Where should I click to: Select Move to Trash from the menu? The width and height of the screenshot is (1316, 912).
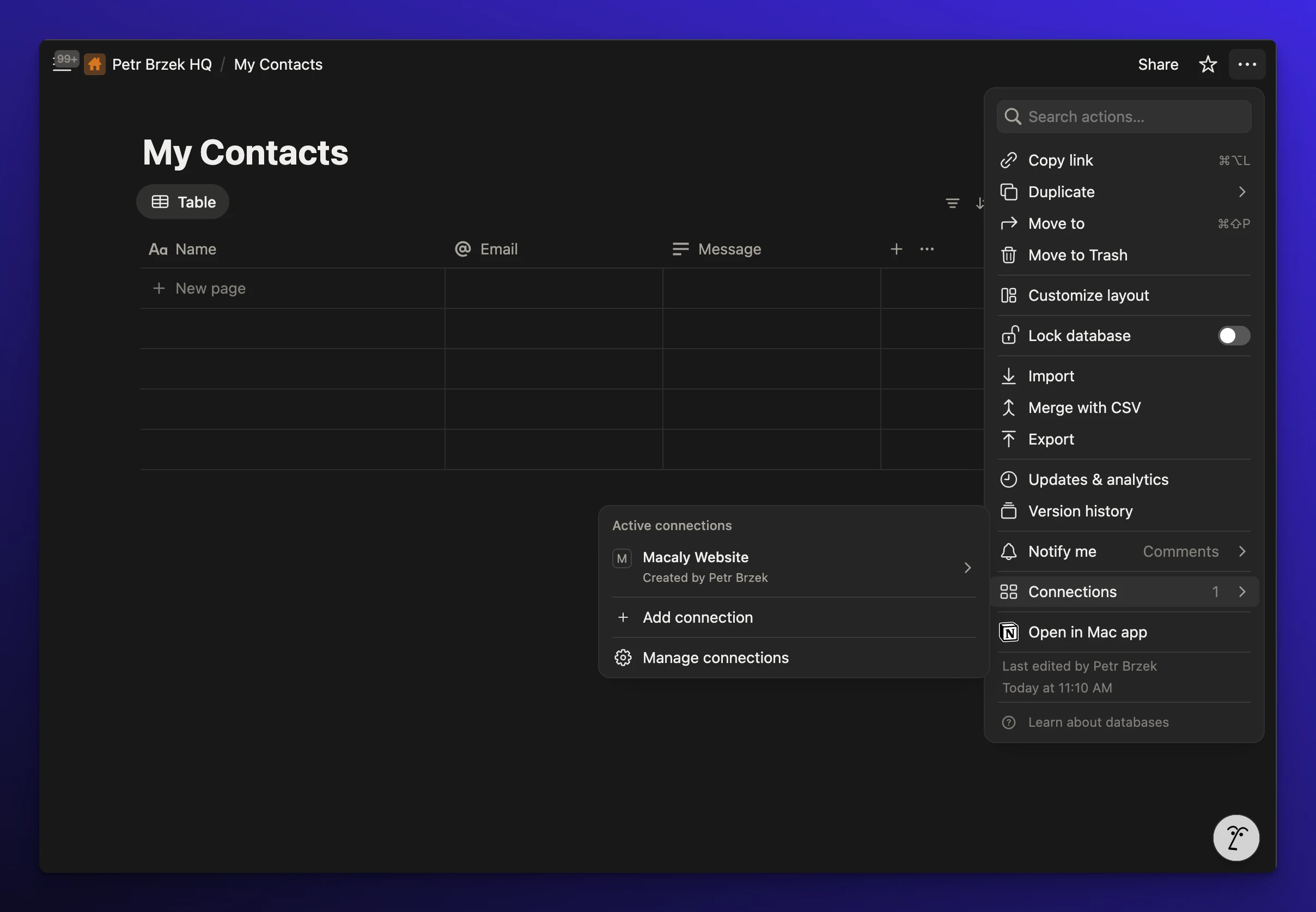[x=1077, y=255]
